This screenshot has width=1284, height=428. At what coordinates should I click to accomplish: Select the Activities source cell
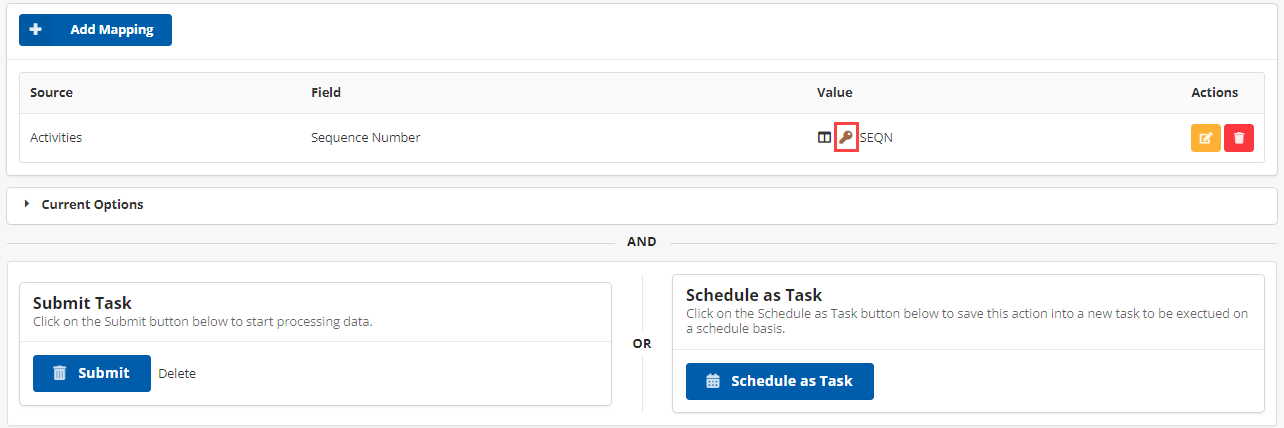(56, 138)
